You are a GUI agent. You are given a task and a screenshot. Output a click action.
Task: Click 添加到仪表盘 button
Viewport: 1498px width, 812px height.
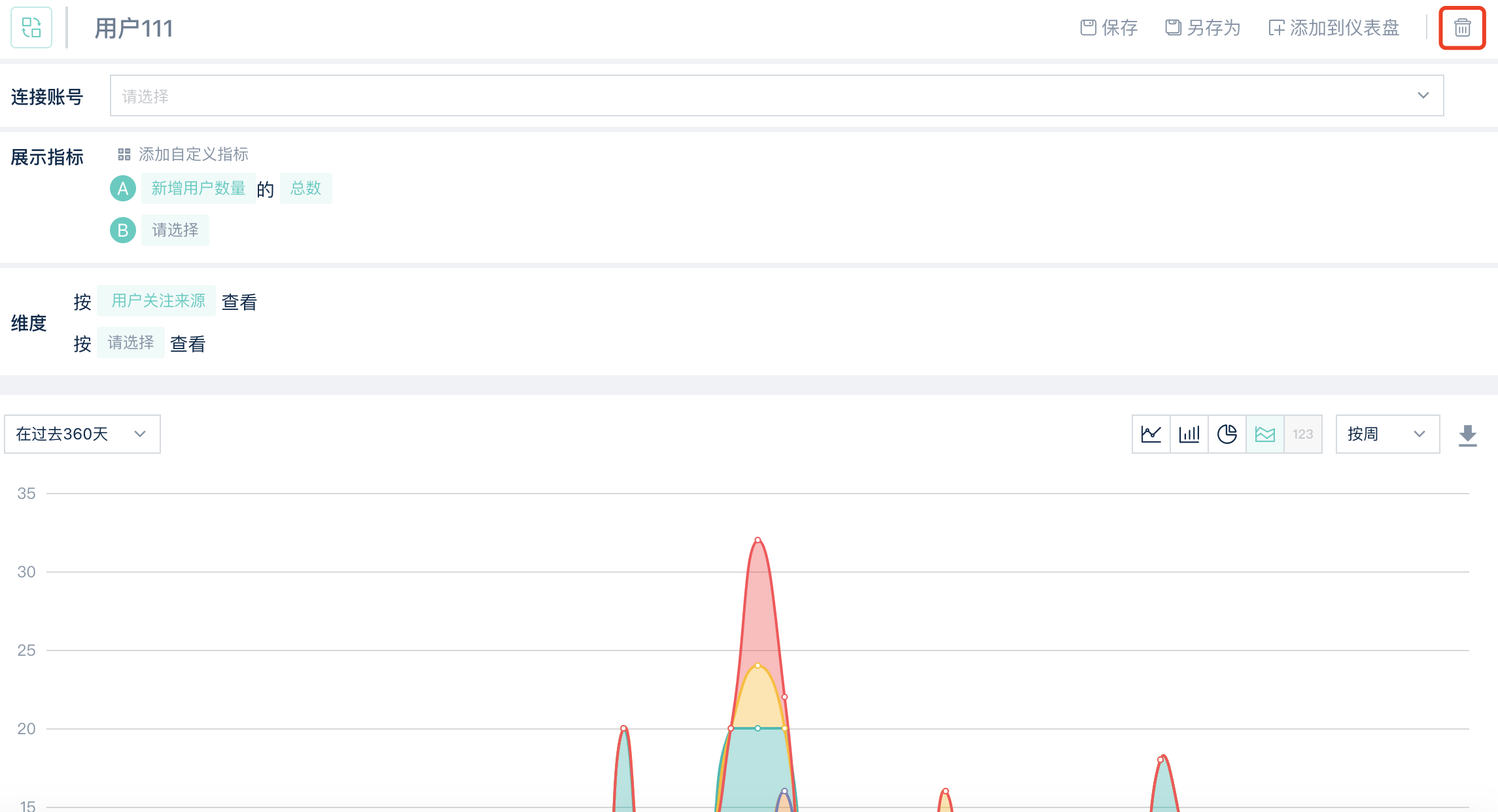coord(1334,27)
